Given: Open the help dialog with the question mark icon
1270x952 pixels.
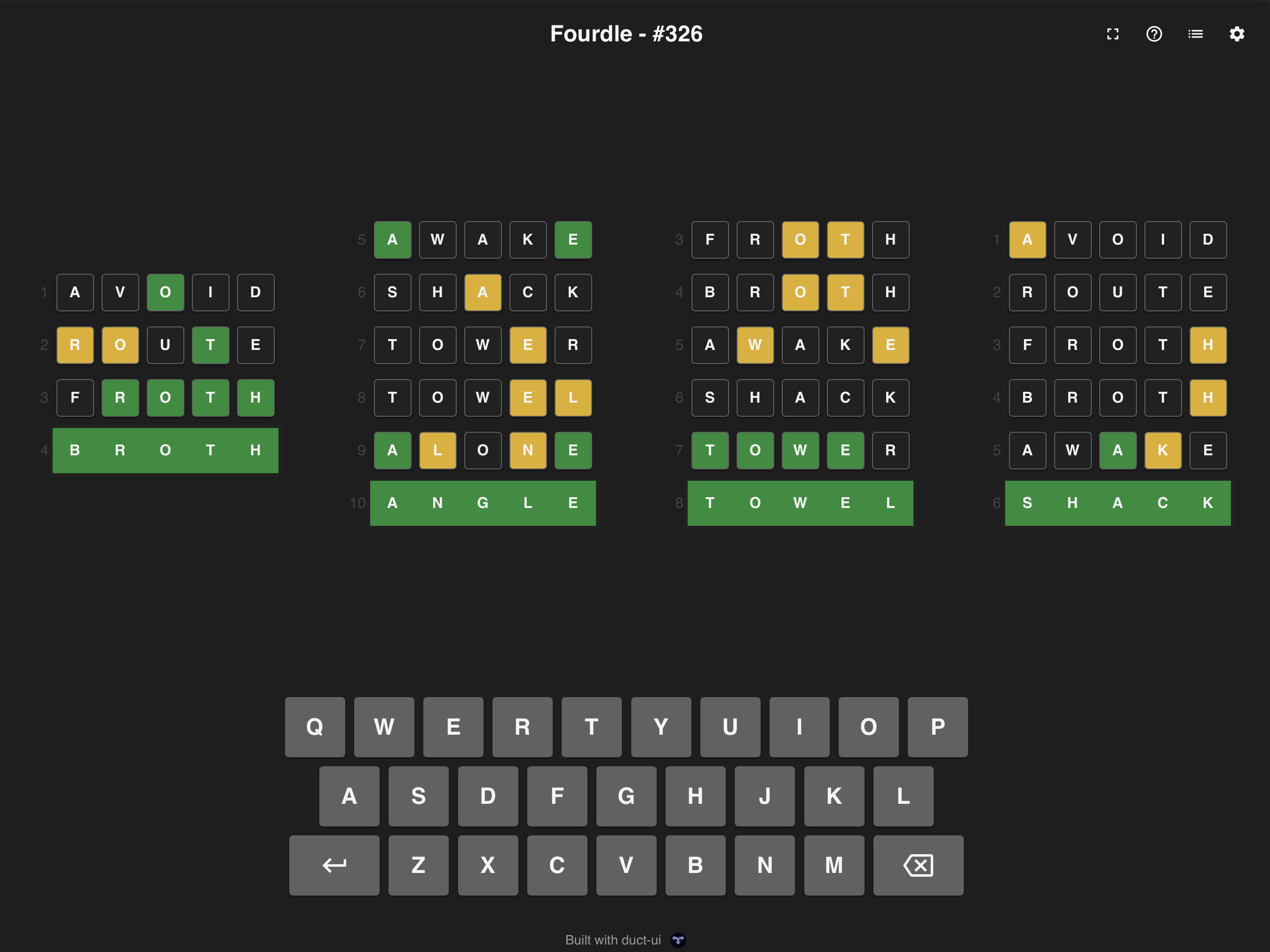Looking at the screenshot, I should [x=1153, y=34].
